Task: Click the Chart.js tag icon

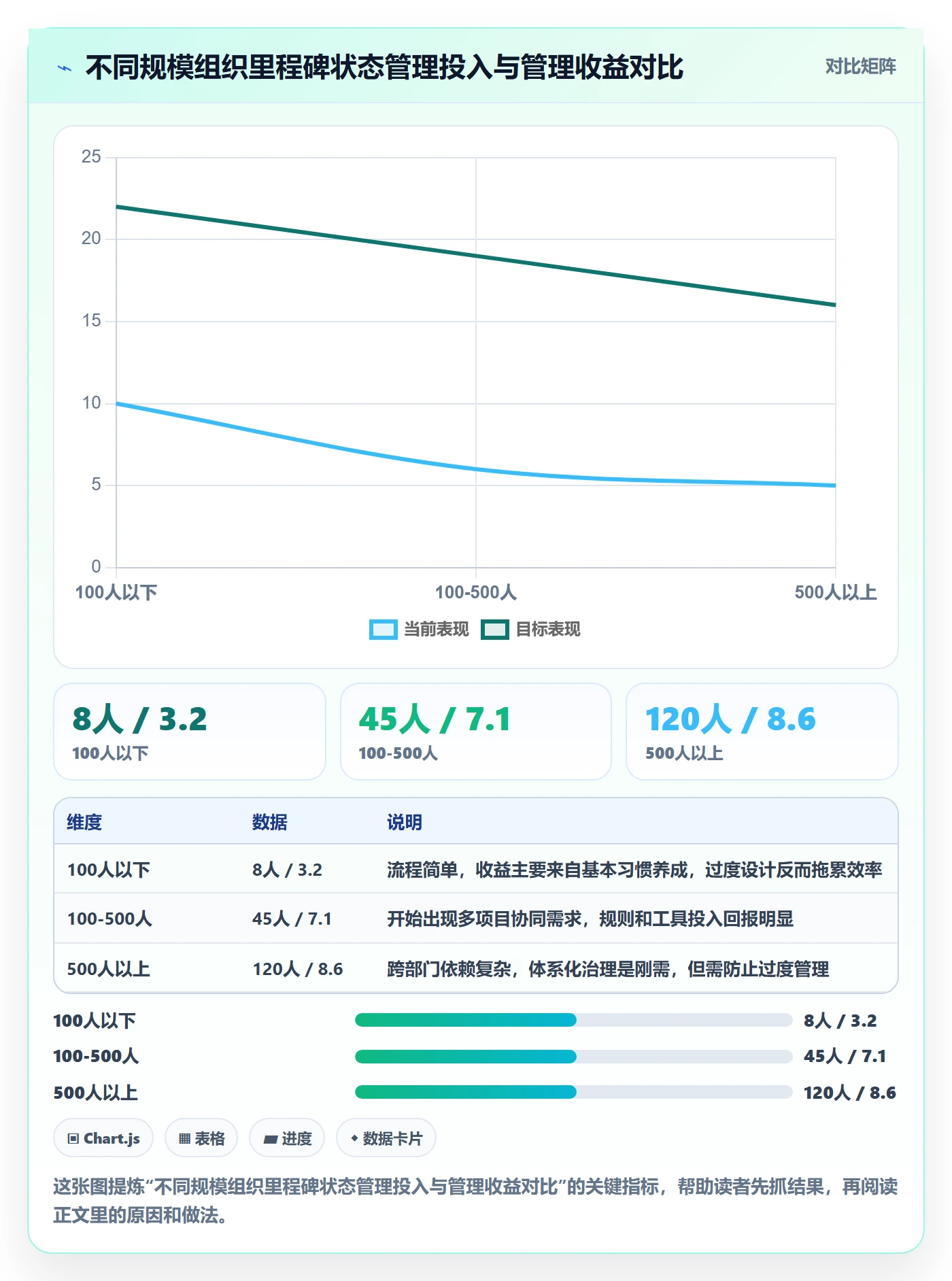Action: (x=73, y=1138)
